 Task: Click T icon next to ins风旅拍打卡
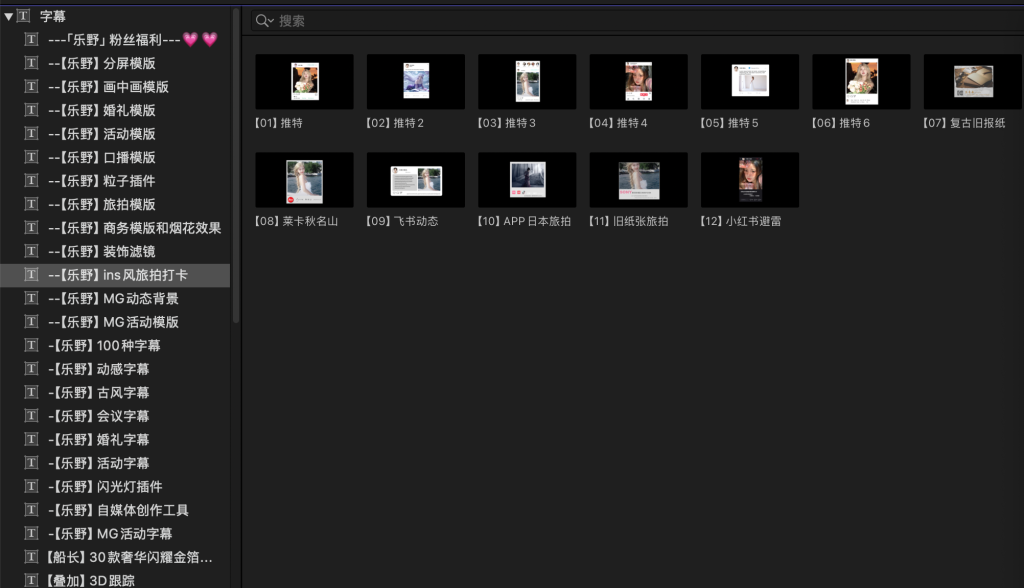(31, 274)
